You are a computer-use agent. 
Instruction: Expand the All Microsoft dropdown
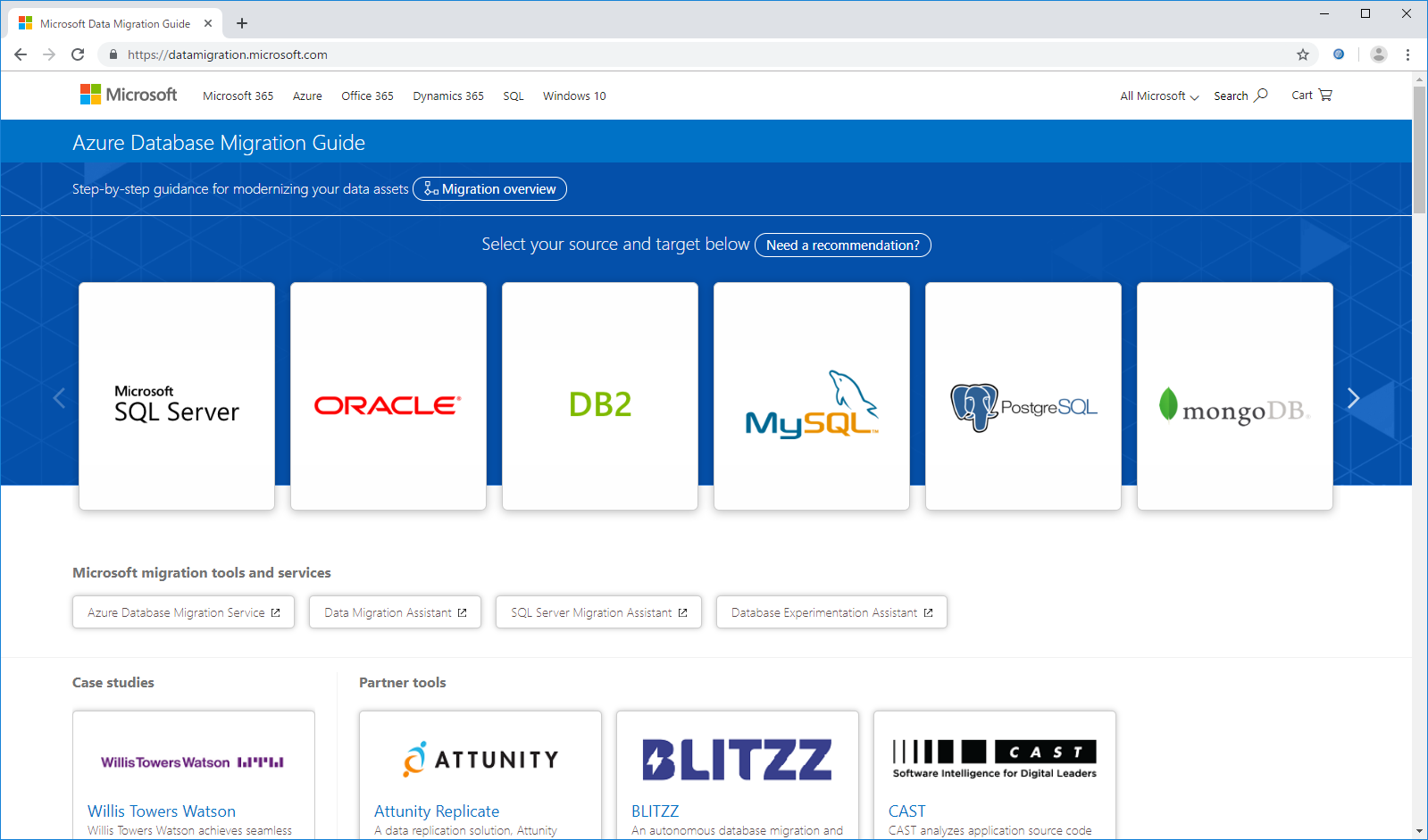click(1159, 96)
